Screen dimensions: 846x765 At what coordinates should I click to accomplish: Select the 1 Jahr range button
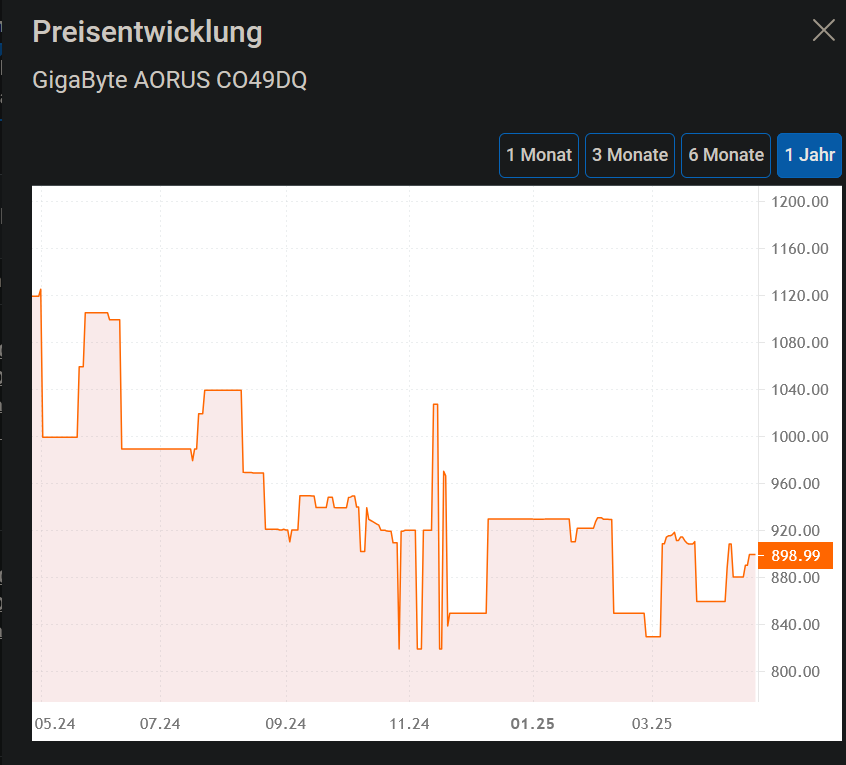809,155
